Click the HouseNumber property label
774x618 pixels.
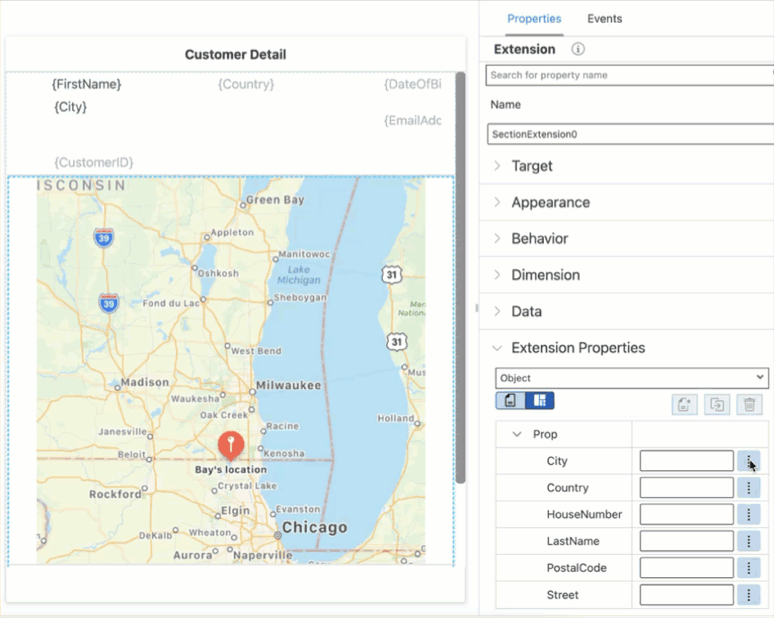click(x=584, y=514)
